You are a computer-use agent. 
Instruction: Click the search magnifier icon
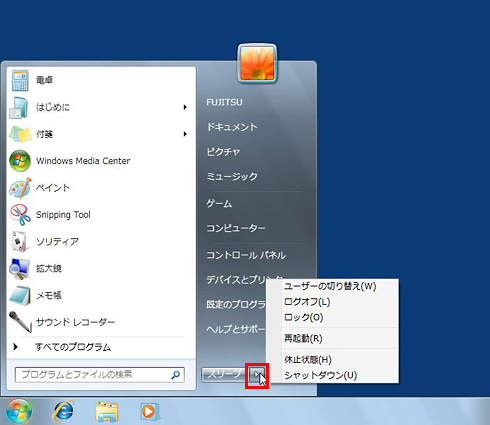point(176,375)
